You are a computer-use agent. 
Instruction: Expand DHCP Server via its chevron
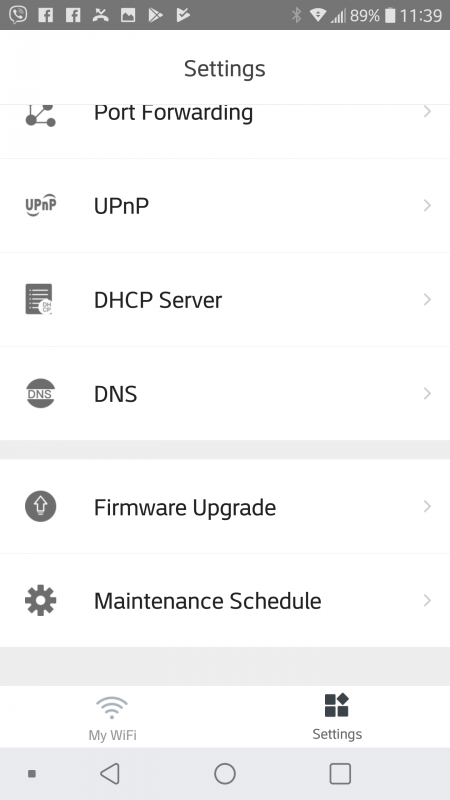427,299
